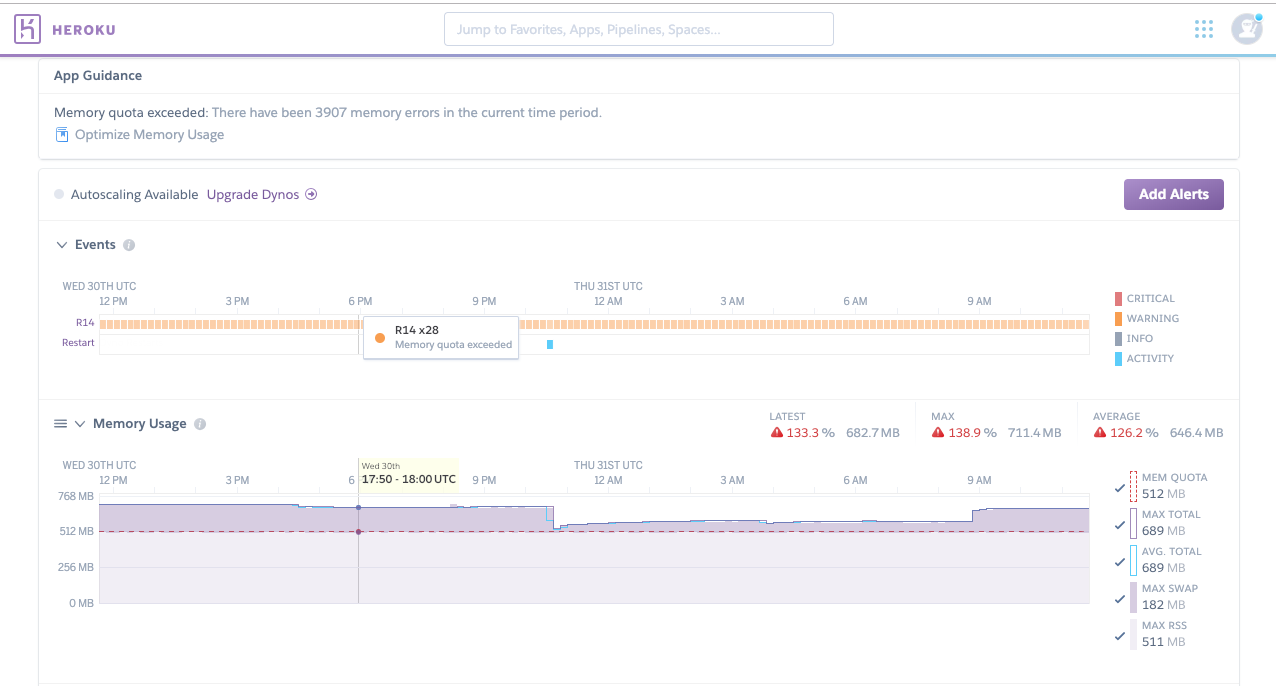Click the WED 30TH UTC label in Memory Usage
The image size is (1276, 686).
point(99,465)
